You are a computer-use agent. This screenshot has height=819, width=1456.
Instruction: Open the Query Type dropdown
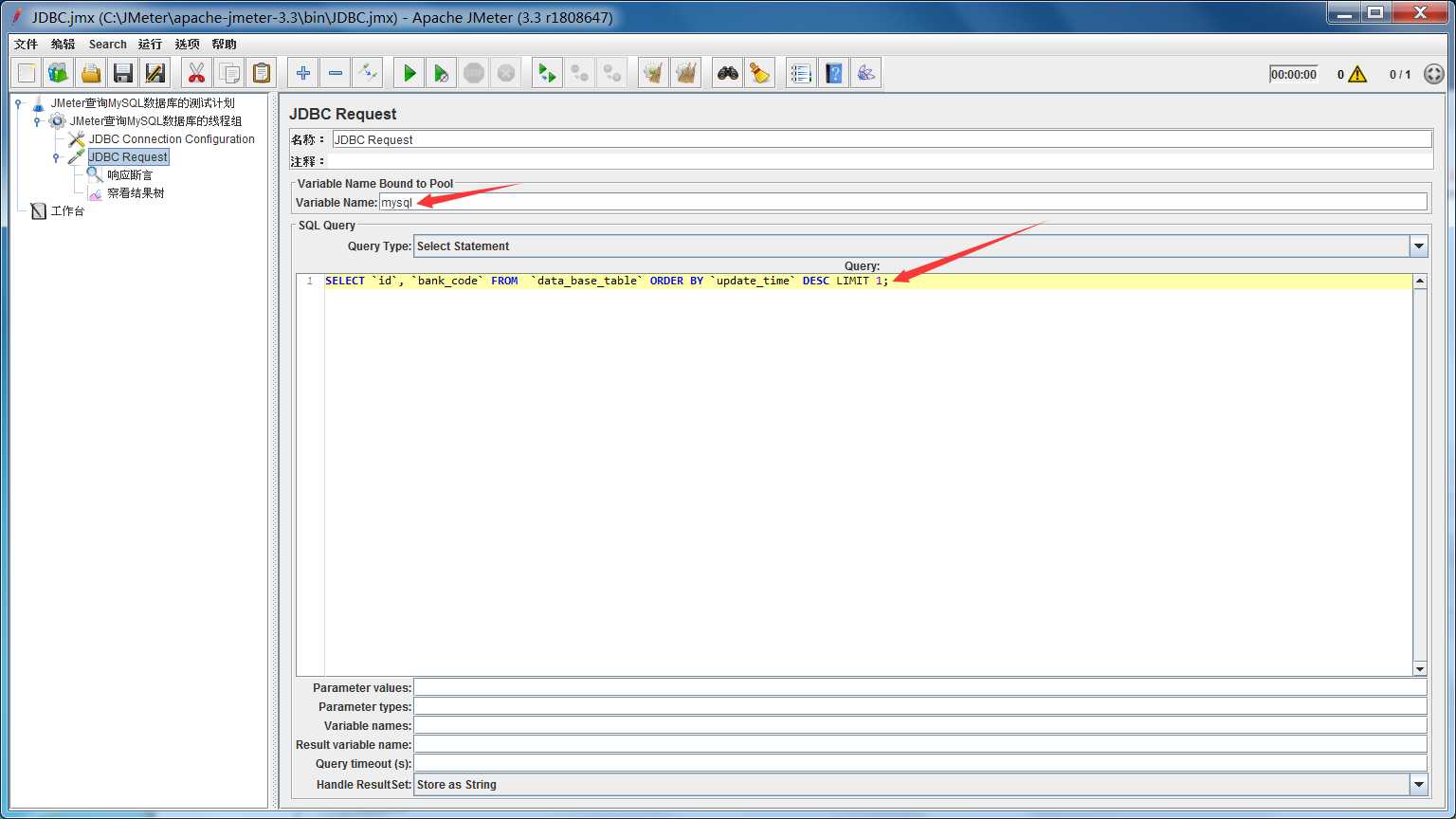[1418, 246]
